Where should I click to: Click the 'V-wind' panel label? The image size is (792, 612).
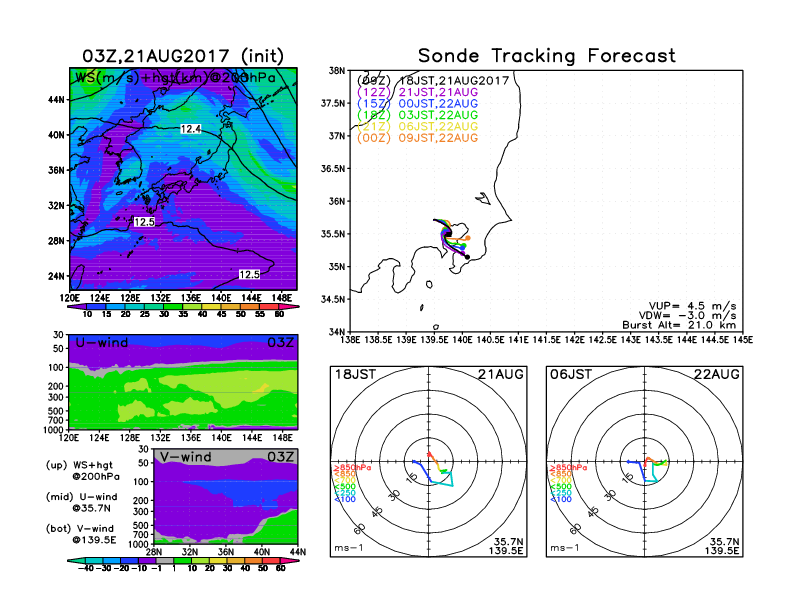pyautogui.click(x=186, y=457)
